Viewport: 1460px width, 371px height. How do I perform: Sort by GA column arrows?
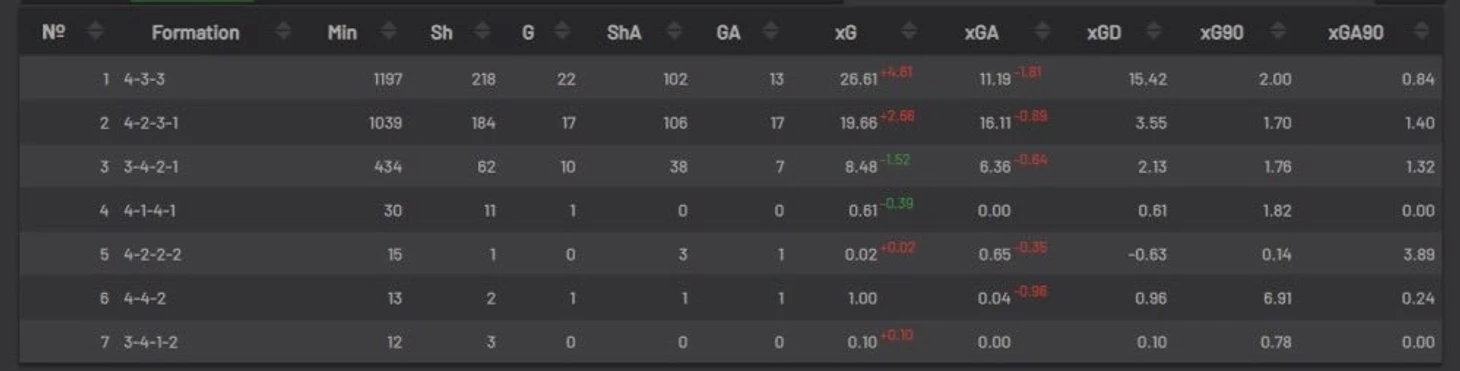coord(770,32)
